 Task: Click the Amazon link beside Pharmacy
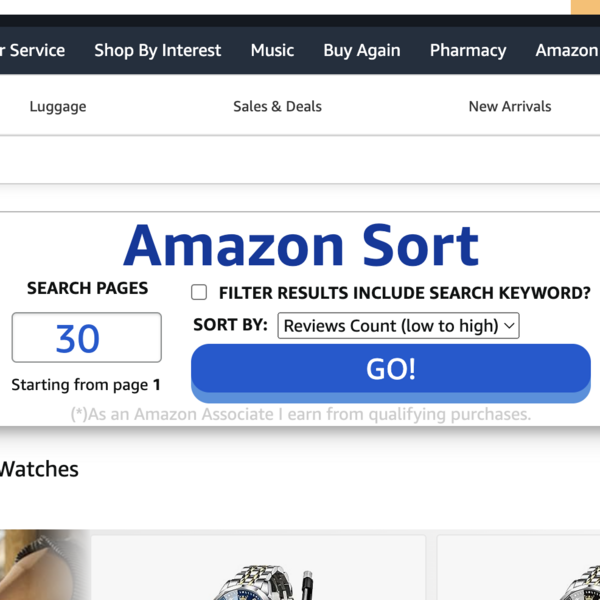pos(567,50)
